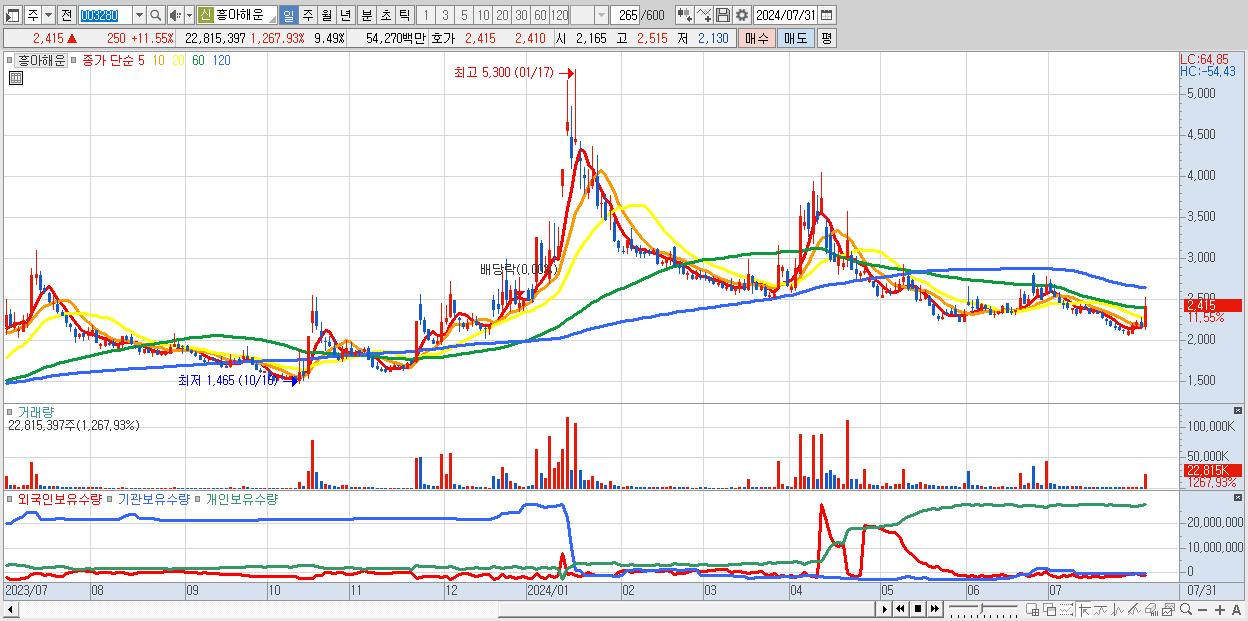Click the zigzag wave line icon

(x=1117, y=610)
